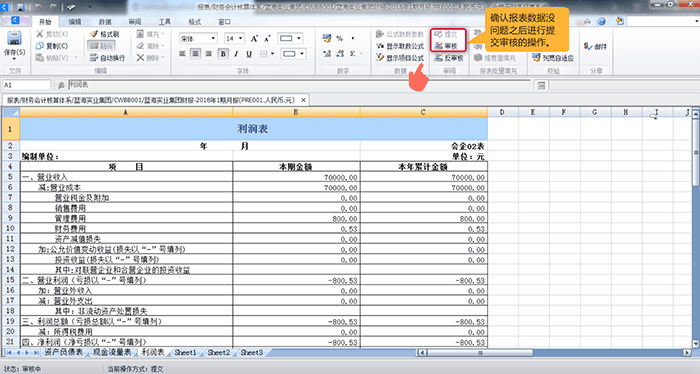The width and height of the screenshot is (700, 374).
Task: Click the undo arrow in title bar
Action: pos(38,7)
